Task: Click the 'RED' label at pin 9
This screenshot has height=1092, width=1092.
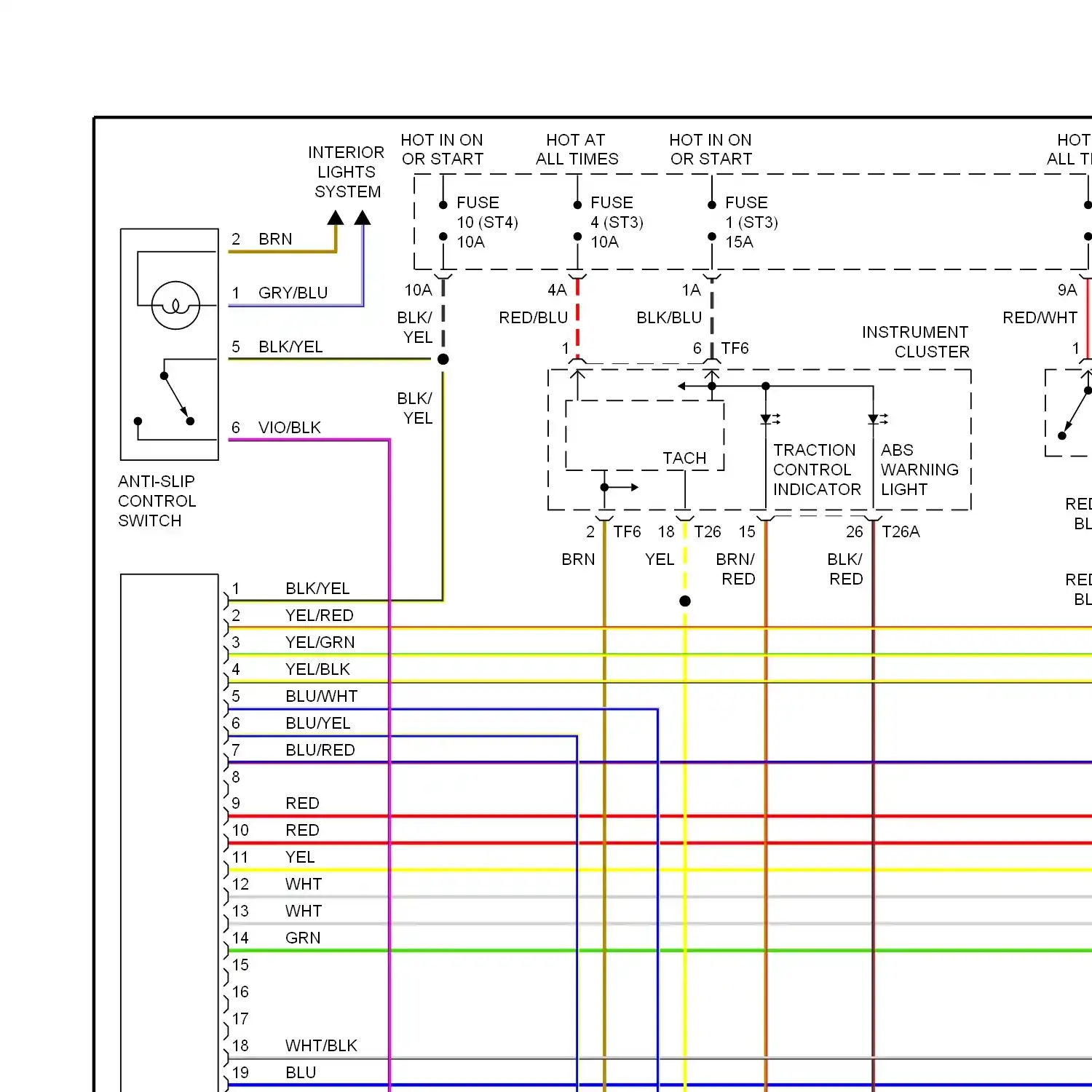Action: click(302, 803)
